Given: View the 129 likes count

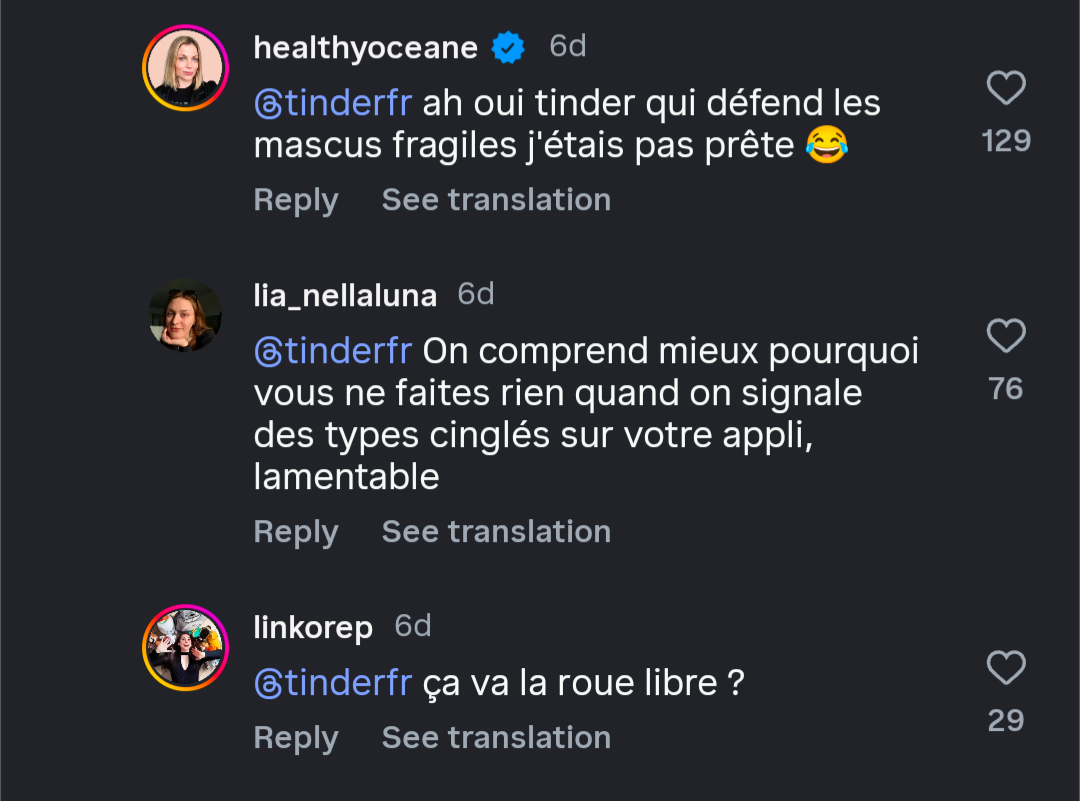Looking at the screenshot, I should pos(1006,140).
